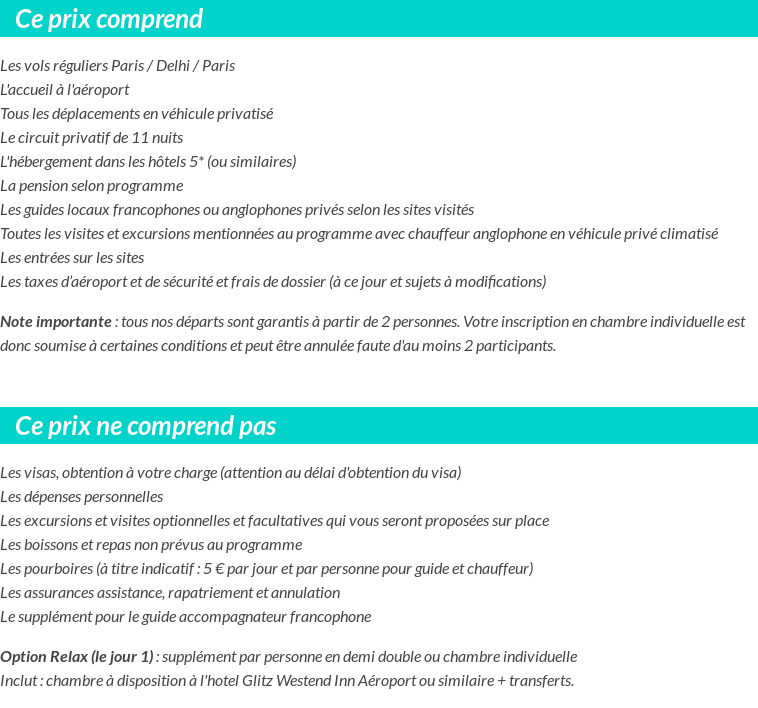The width and height of the screenshot is (758, 708).
Task: Click the bold 'Option Relax (le jour 1)' label
Action: (77, 657)
